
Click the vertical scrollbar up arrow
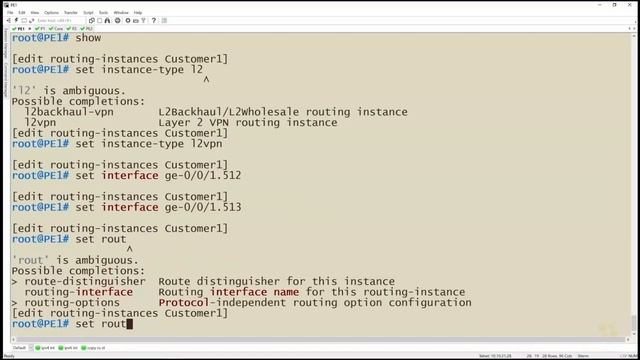click(x=633, y=36)
